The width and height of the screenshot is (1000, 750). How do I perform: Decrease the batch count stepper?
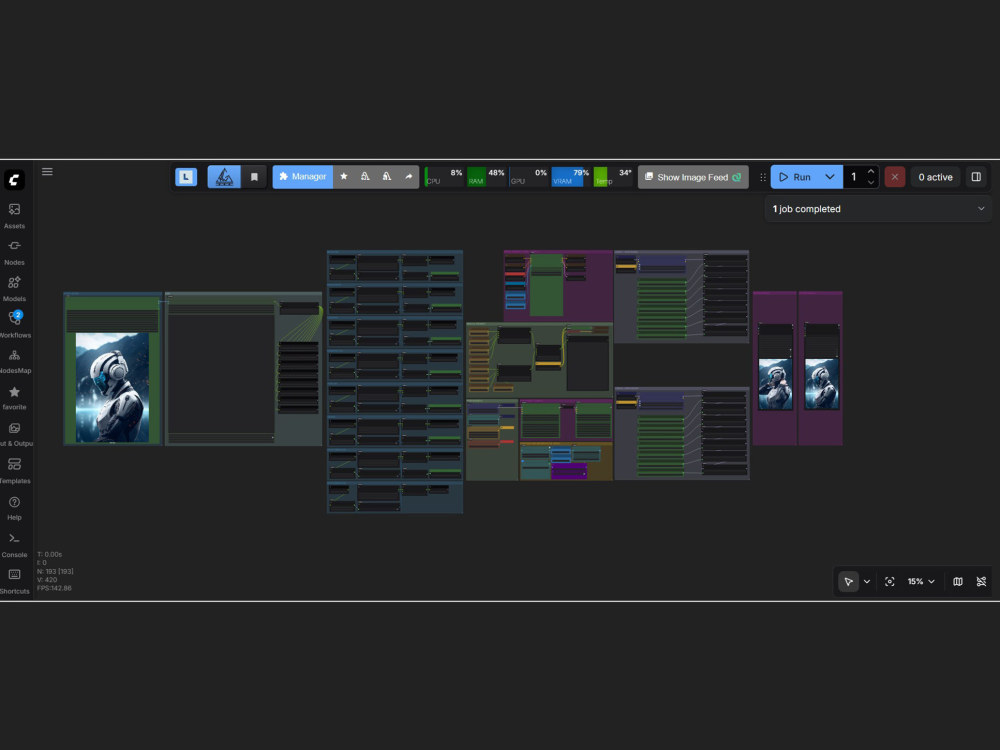click(871, 183)
